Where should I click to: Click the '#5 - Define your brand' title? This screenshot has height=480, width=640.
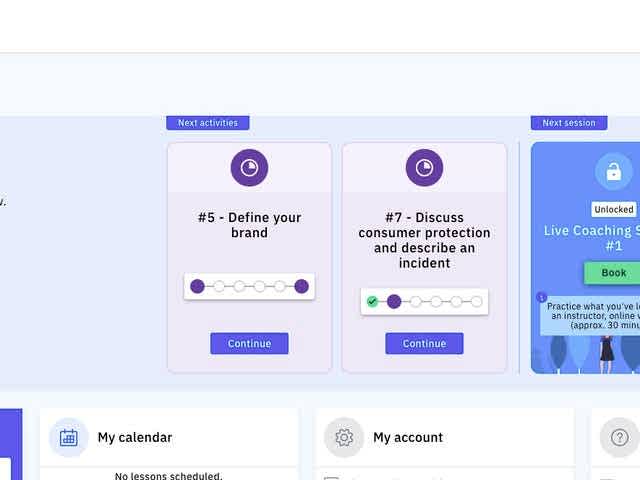click(x=249, y=225)
